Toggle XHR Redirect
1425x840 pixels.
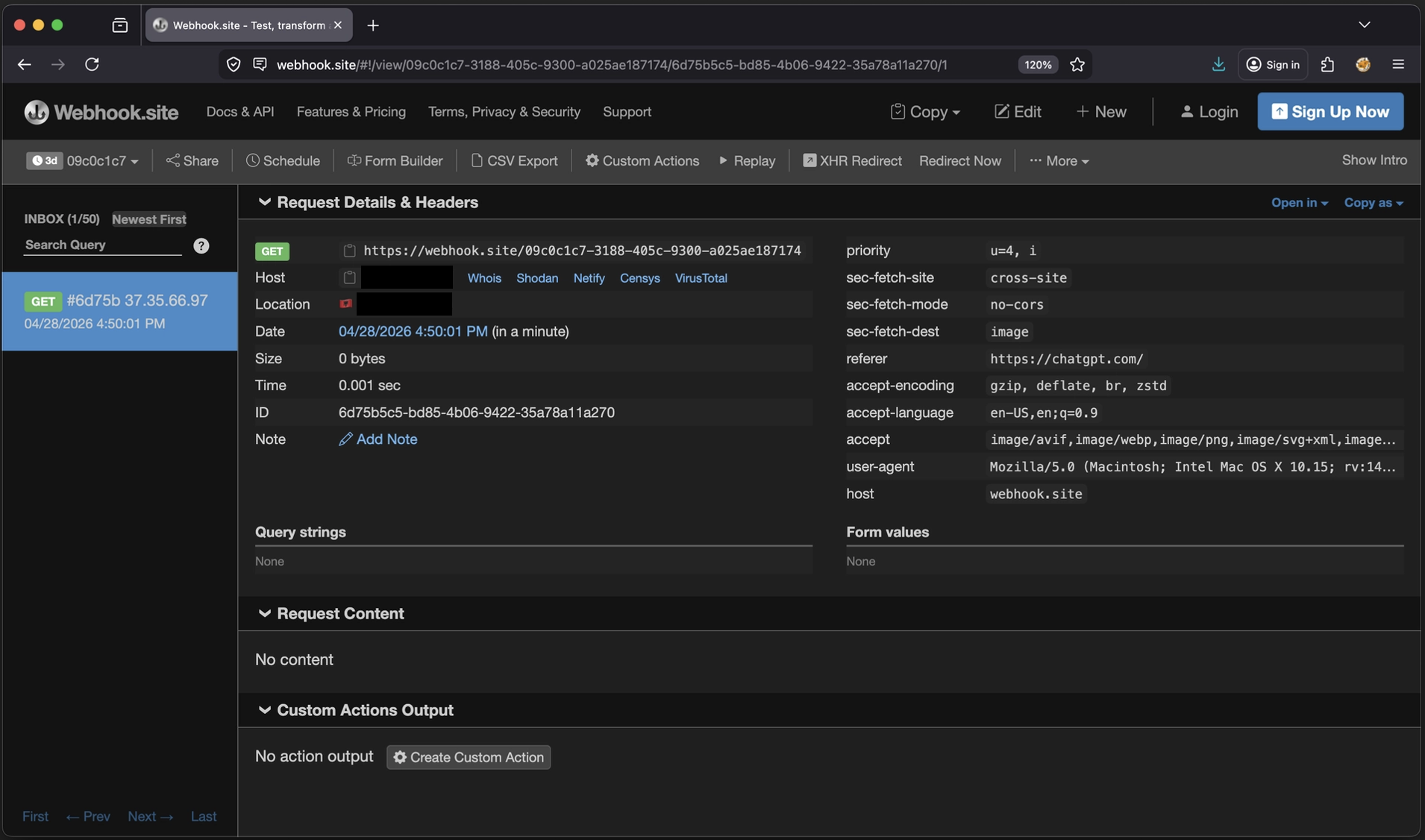[x=852, y=161]
